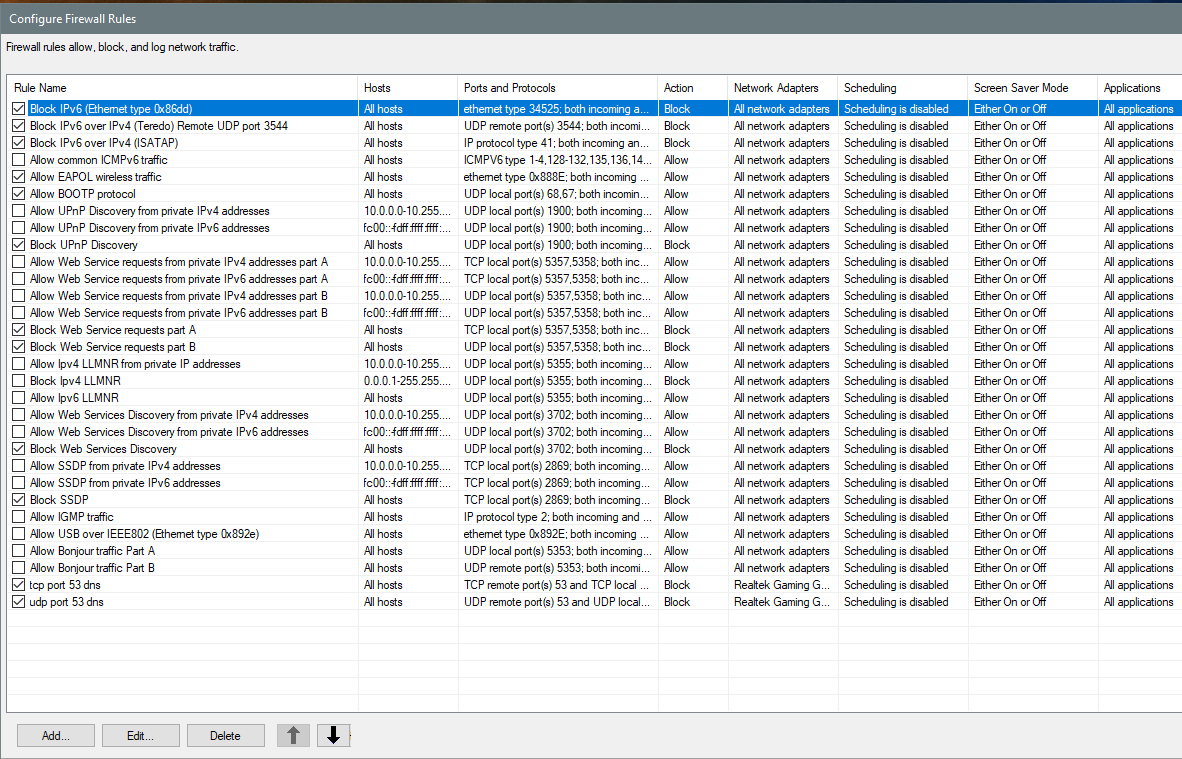The height and width of the screenshot is (759, 1182).
Task: Uncheck the Allow BOOTP protocol rule
Action: (19, 194)
